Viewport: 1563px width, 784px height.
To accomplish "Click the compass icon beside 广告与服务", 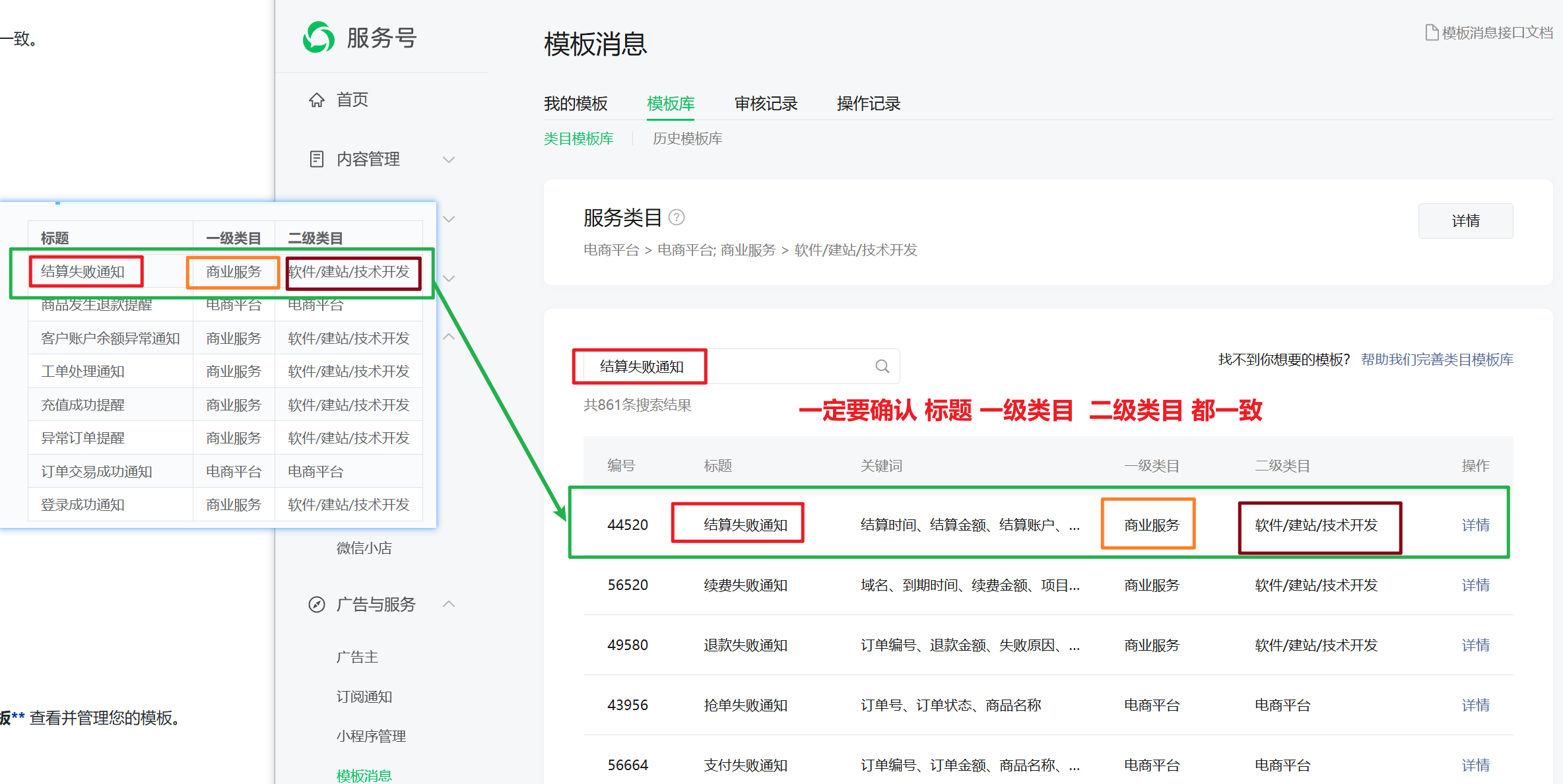I will click(x=317, y=604).
